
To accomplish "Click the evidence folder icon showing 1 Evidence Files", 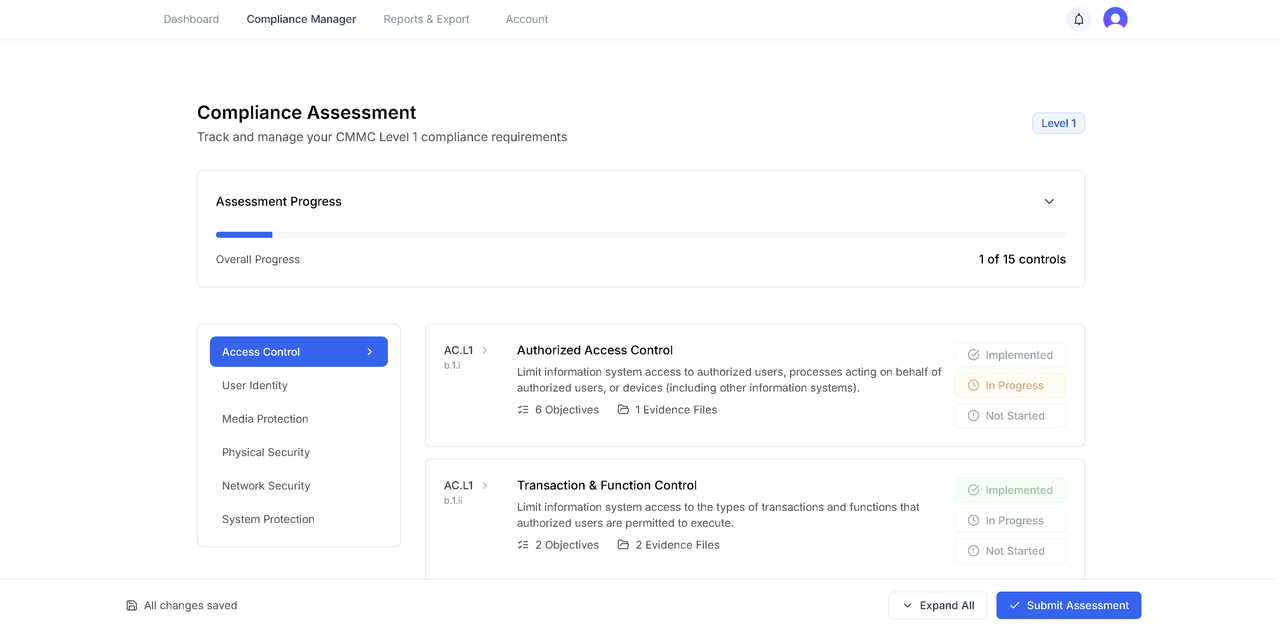I will point(623,410).
